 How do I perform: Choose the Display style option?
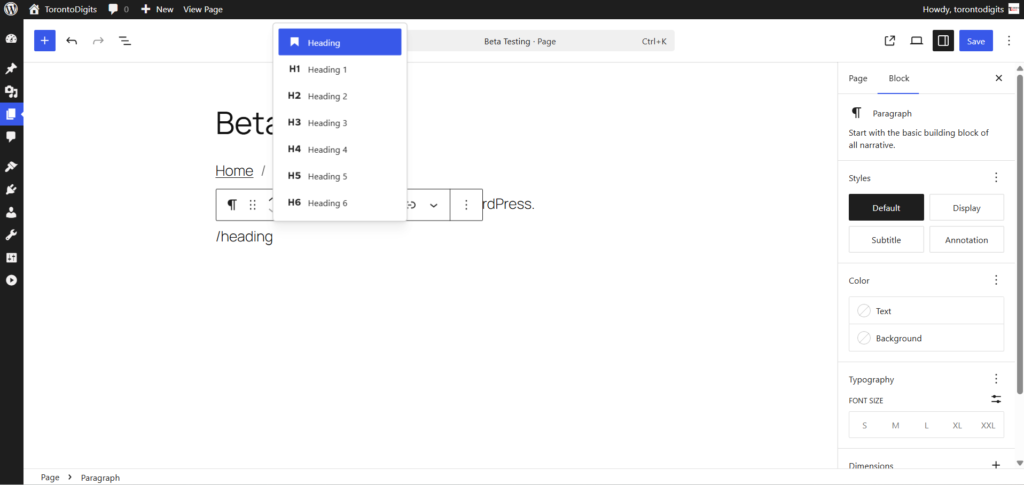(x=966, y=207)
